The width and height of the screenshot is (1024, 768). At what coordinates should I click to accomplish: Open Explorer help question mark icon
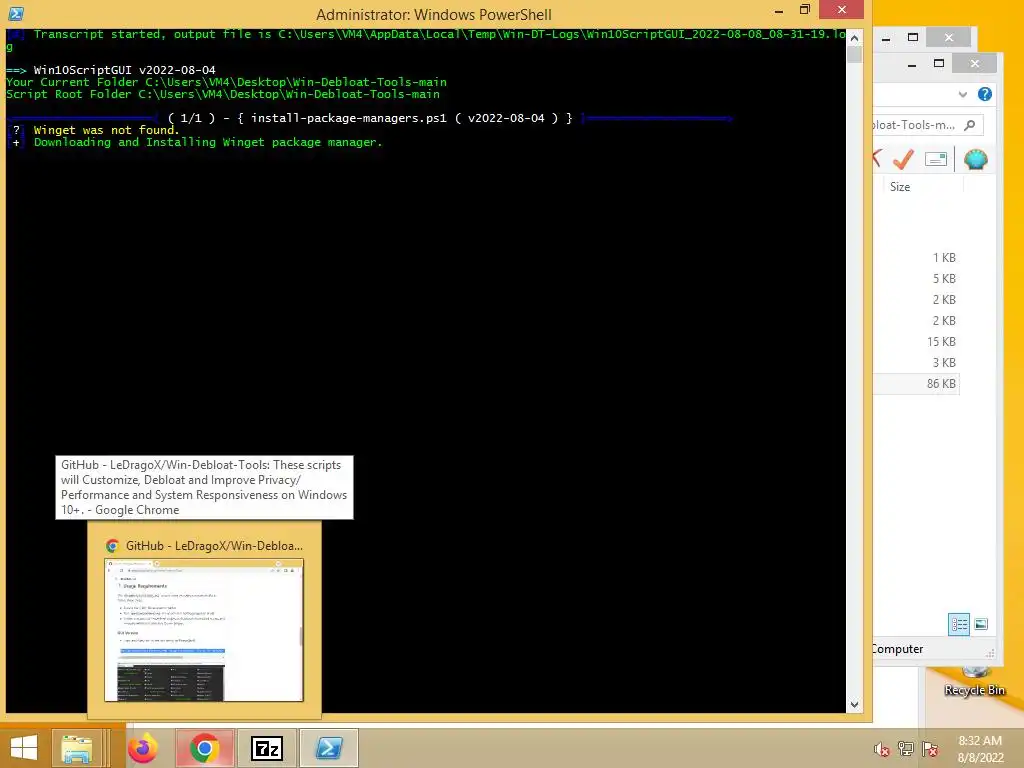985,94
